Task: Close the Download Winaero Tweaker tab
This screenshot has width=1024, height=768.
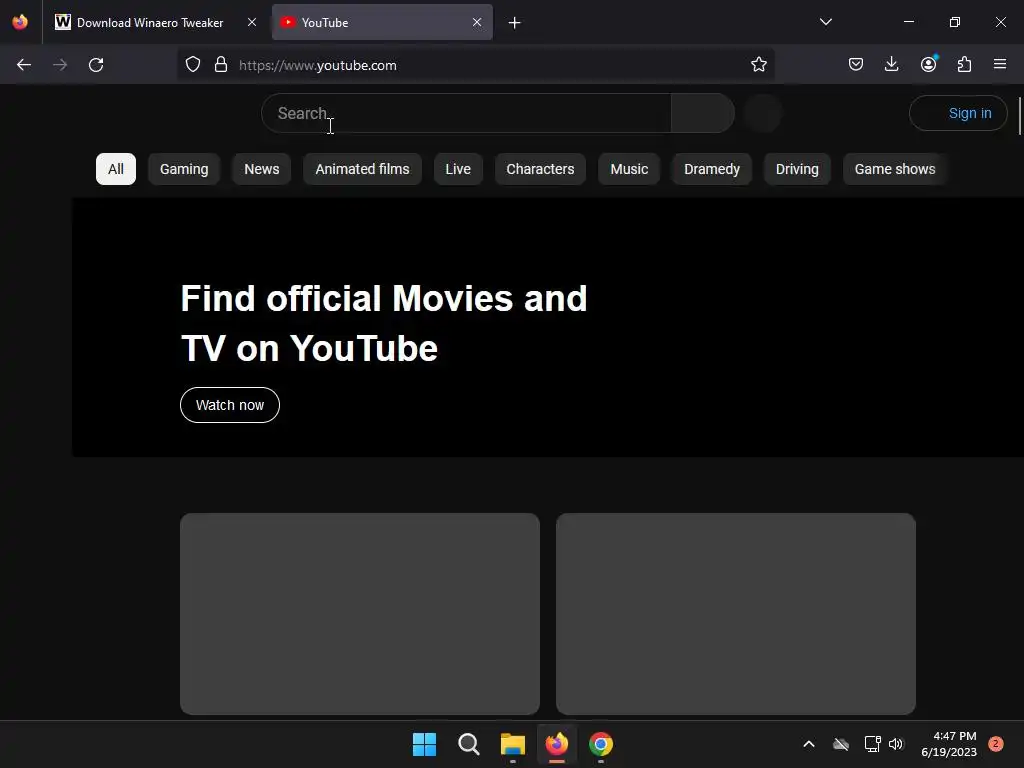Action: tap(251, 22)
